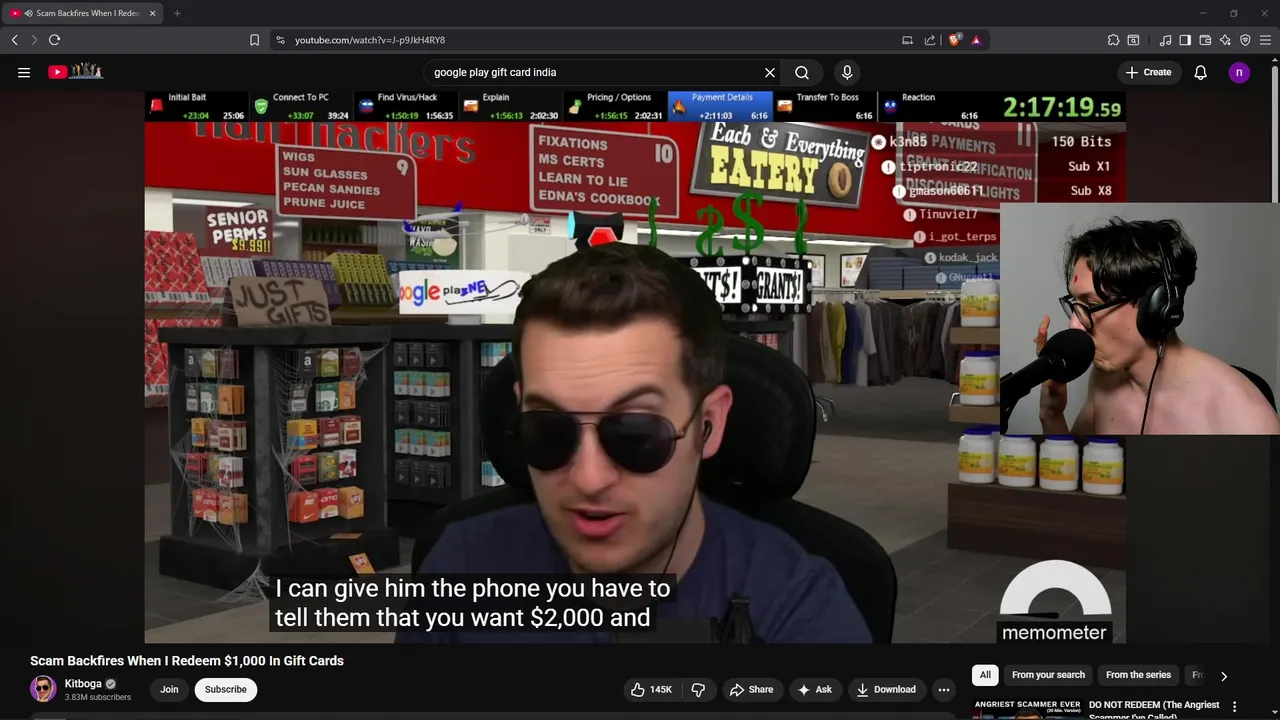Open the YouTube guide hamburger menu
This screenshot has width=1280, height=720.
tap(24, 72)
